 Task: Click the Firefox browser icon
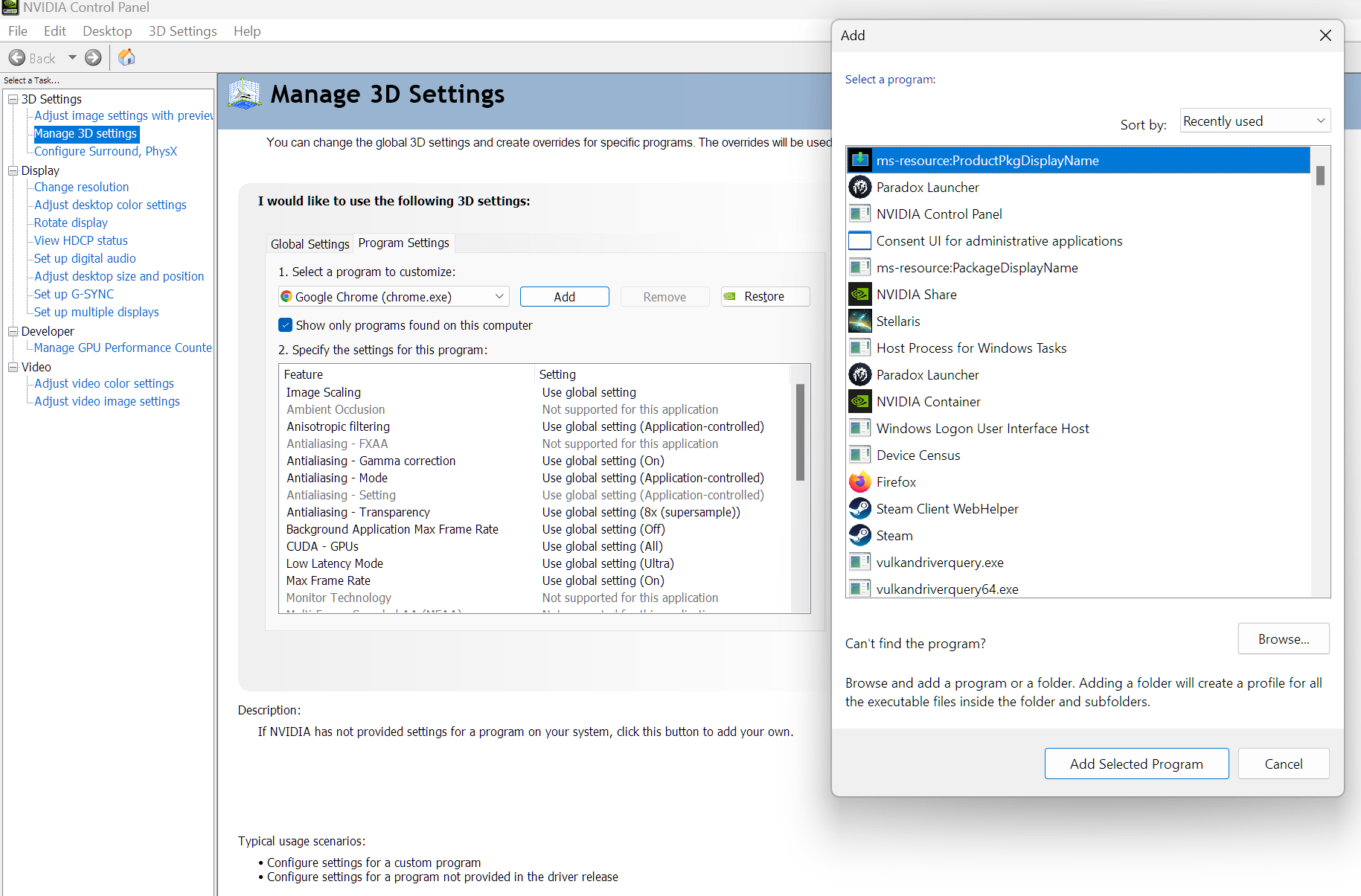coord(860,481)
